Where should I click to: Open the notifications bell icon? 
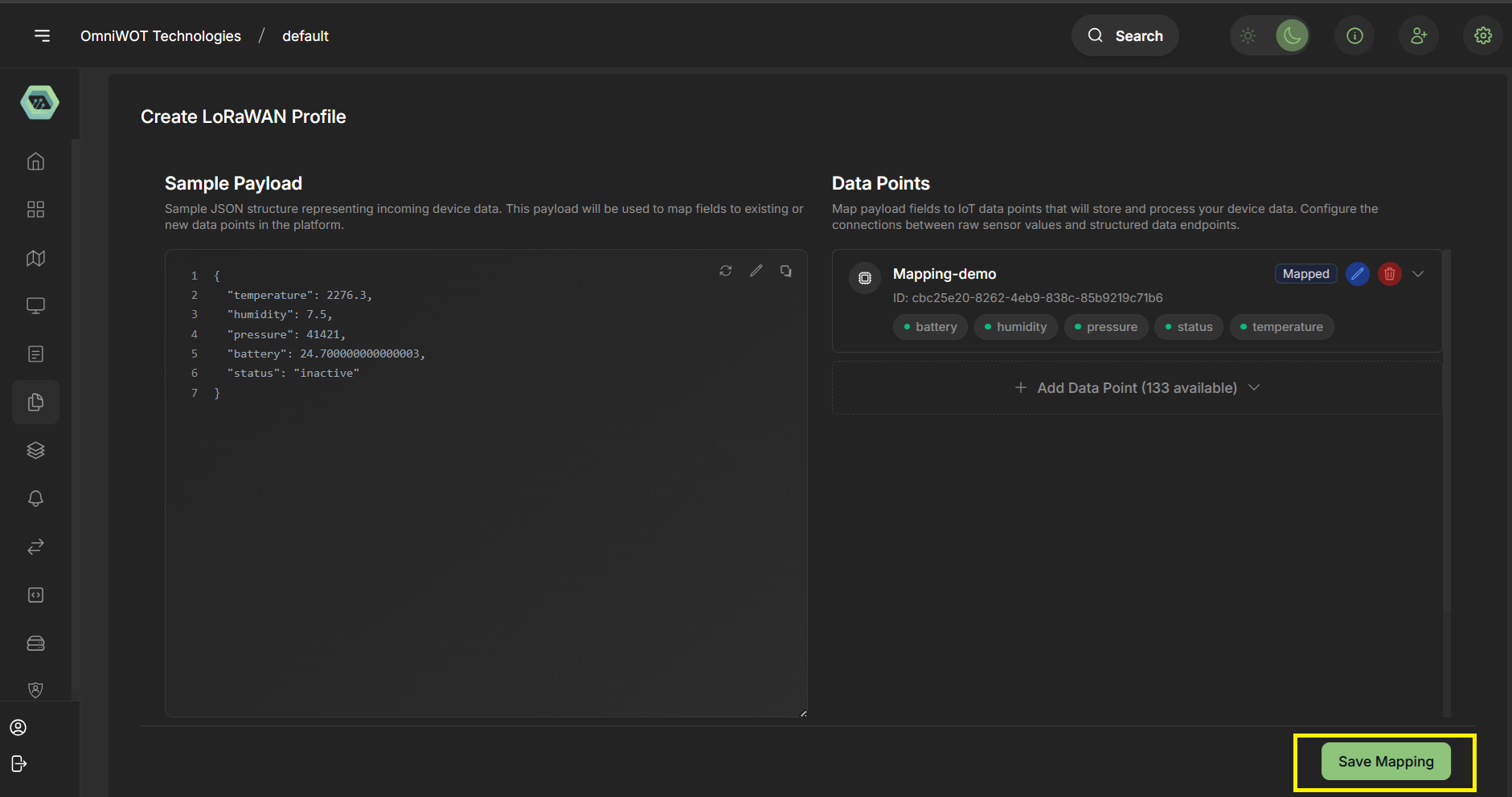[x=35, y=498]
